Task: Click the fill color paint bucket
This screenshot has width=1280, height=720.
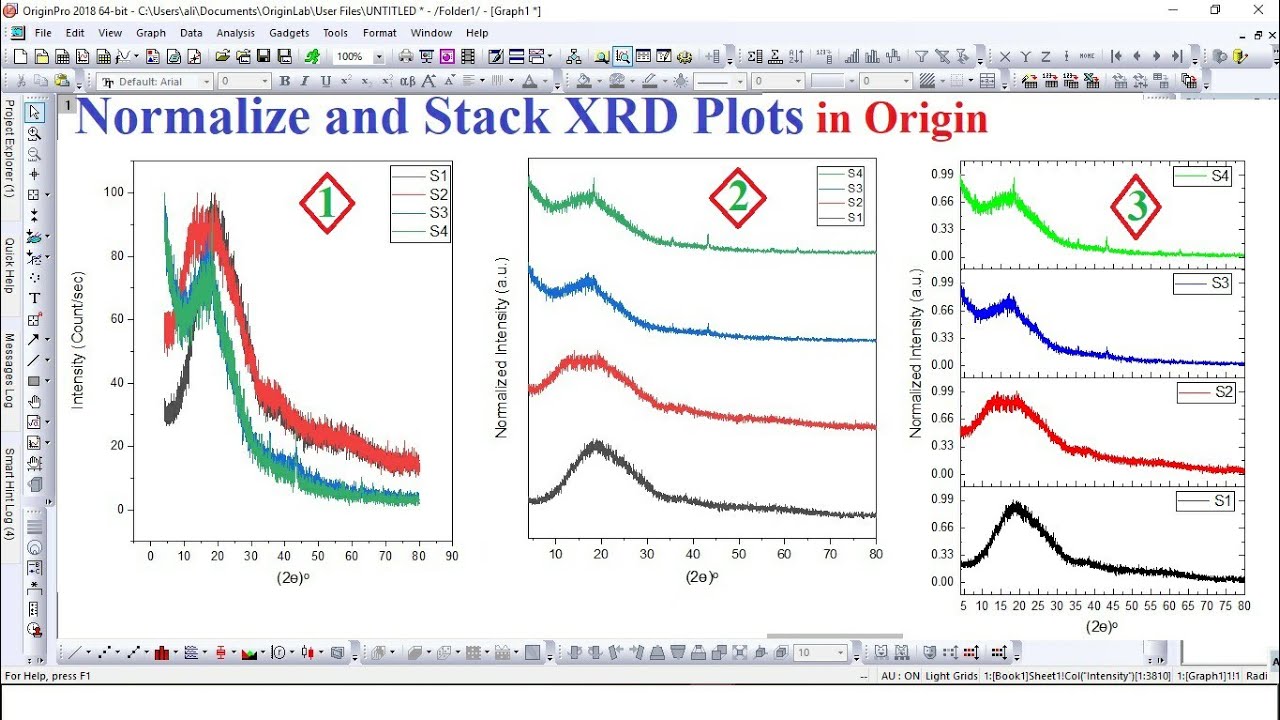Action: pos(584,81)
